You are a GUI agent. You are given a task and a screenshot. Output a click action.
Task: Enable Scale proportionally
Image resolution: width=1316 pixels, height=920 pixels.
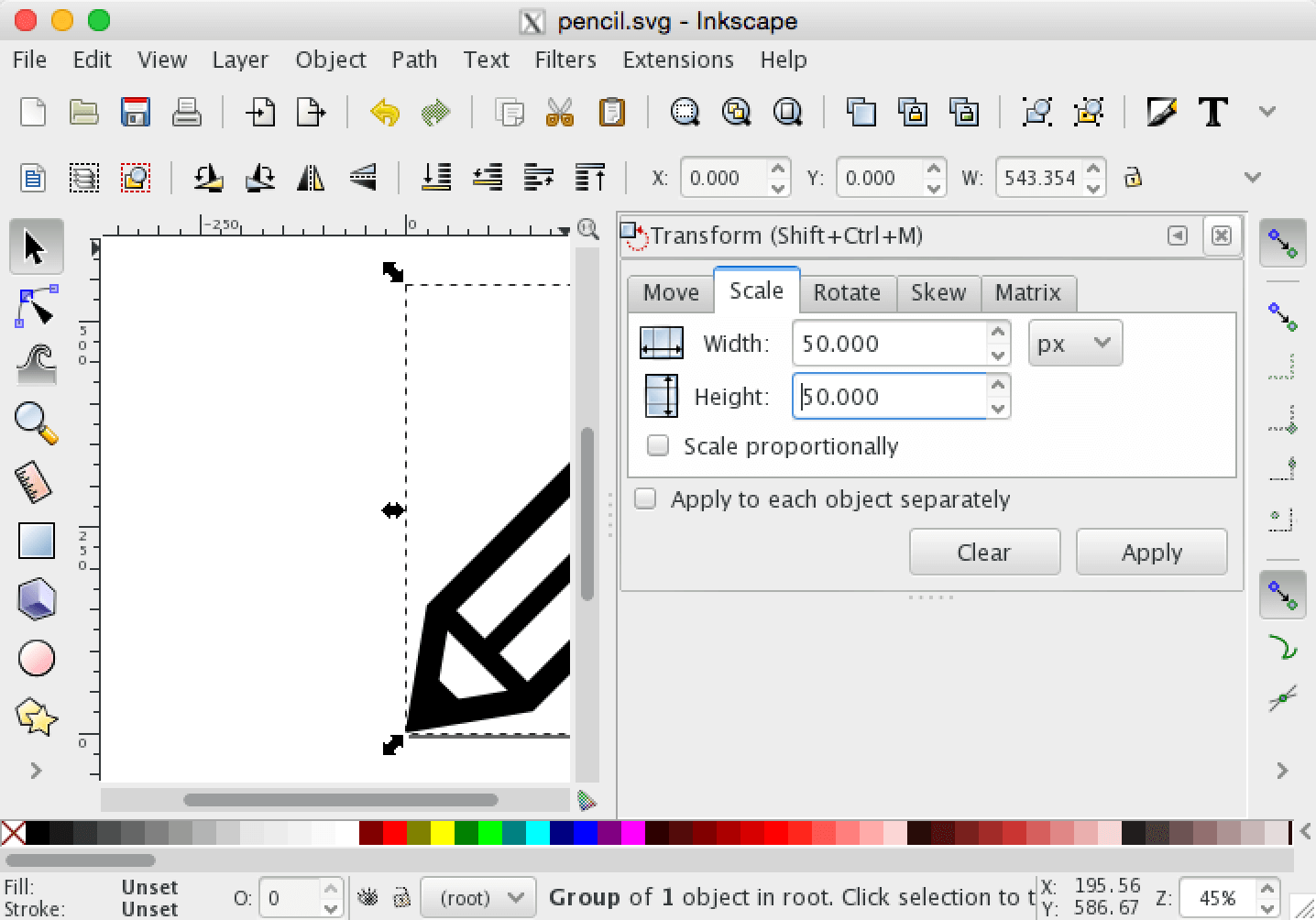coord(657,445)
